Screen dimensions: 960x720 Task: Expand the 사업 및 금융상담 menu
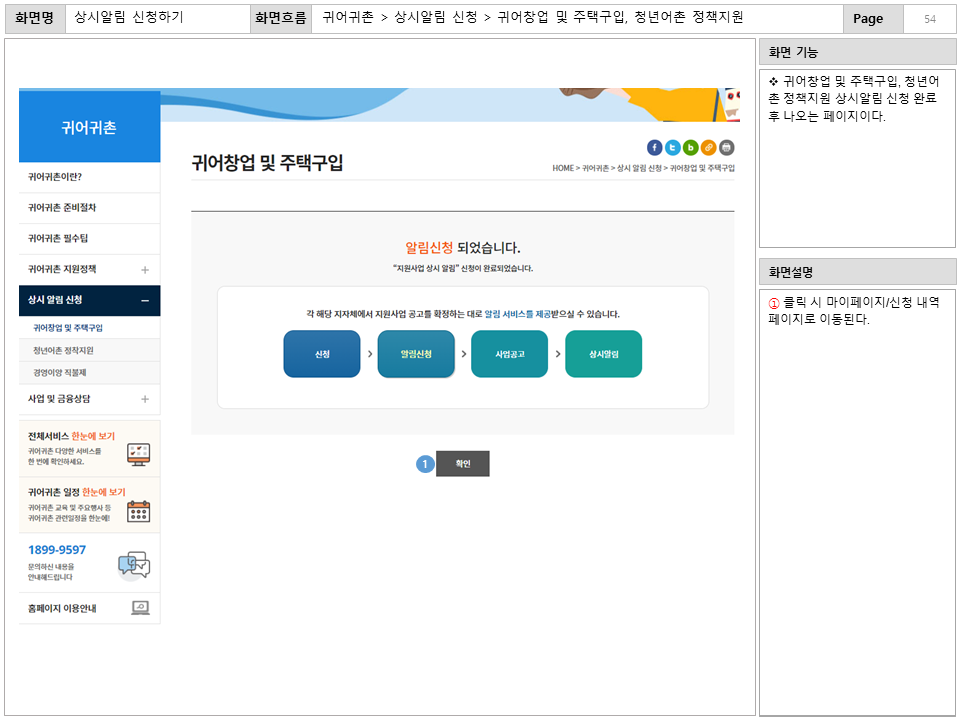pos(89,399)
